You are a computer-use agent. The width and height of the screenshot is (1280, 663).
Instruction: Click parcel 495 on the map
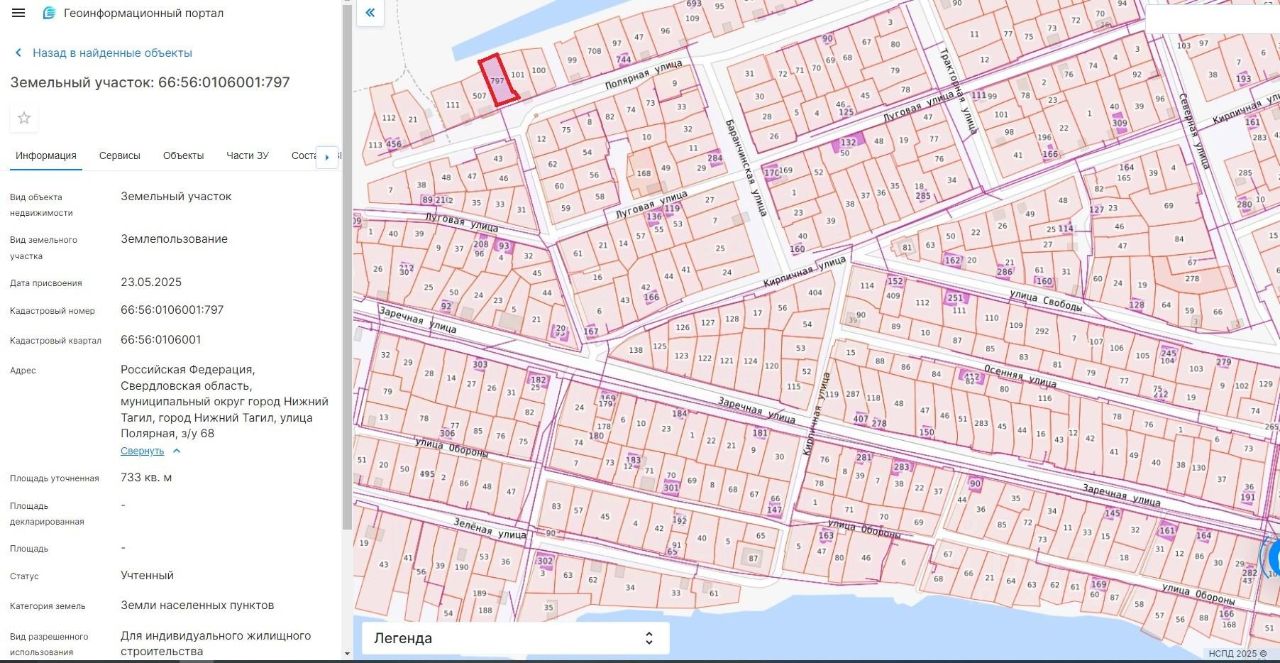pos(427,474)
